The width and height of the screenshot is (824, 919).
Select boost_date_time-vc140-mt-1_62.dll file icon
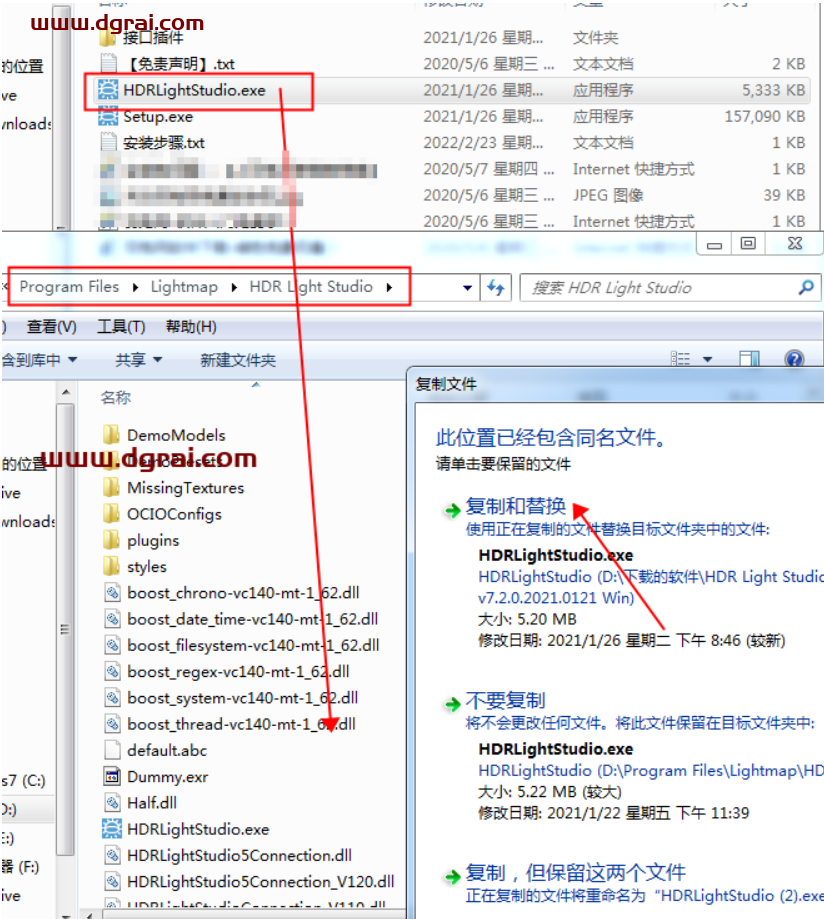coord(112,619)
